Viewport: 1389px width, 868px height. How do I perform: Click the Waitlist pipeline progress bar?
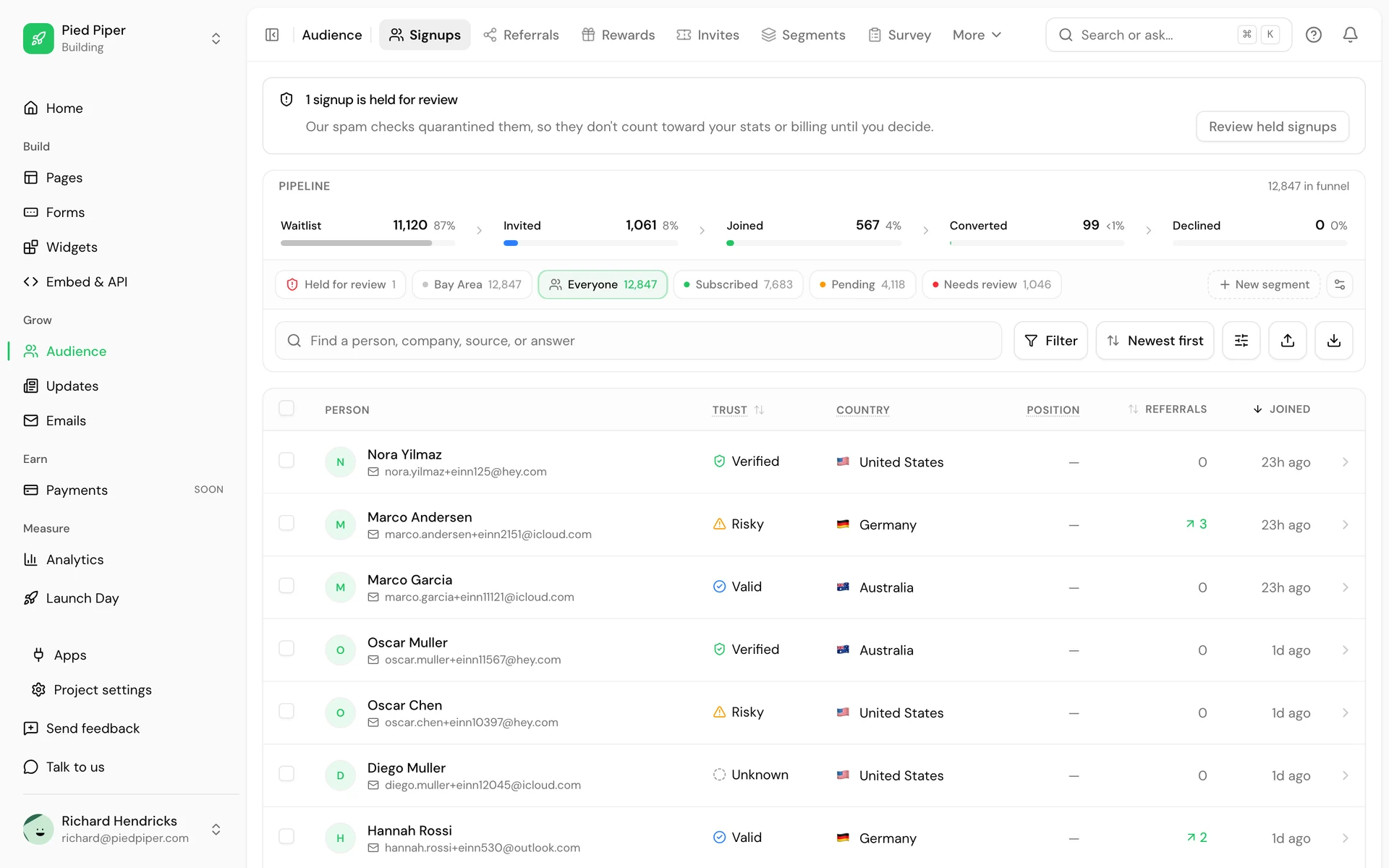tap(368, 243)
